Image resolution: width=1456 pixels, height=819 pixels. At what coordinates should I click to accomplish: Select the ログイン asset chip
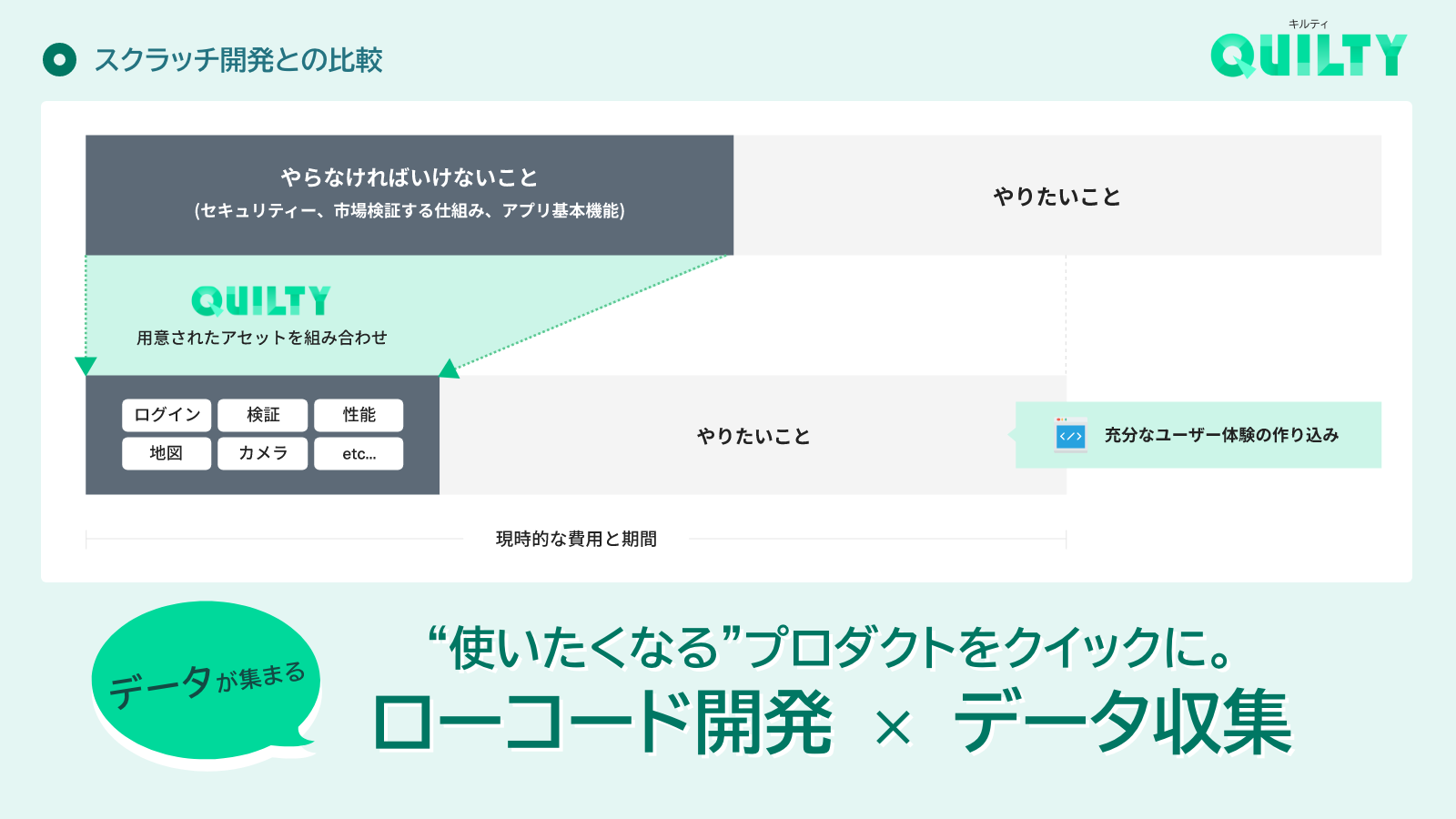[167, 415]
